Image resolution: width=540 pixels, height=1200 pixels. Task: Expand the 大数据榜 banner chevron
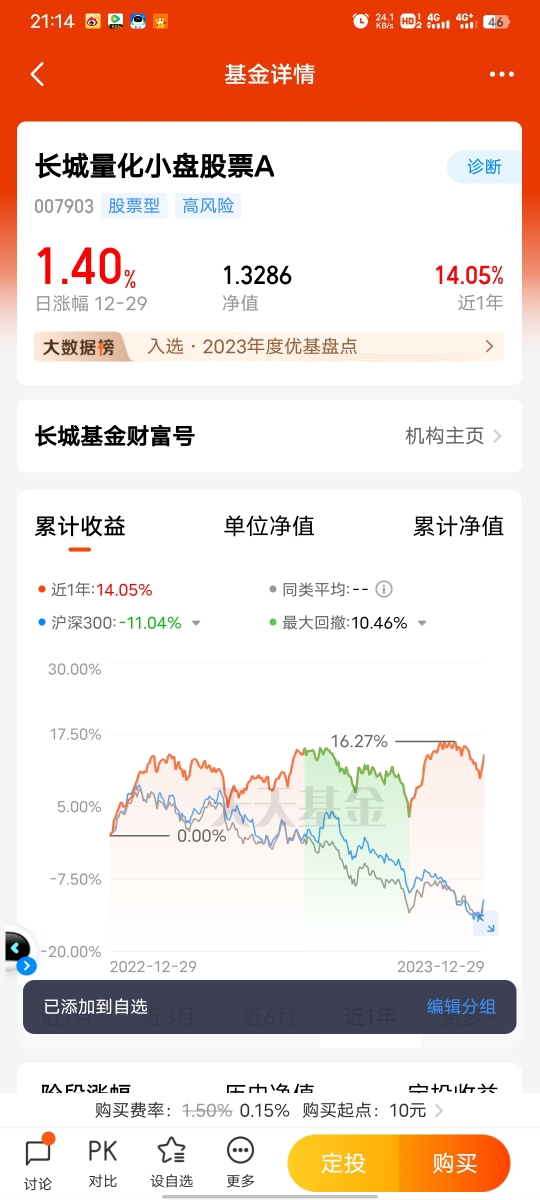489,347
